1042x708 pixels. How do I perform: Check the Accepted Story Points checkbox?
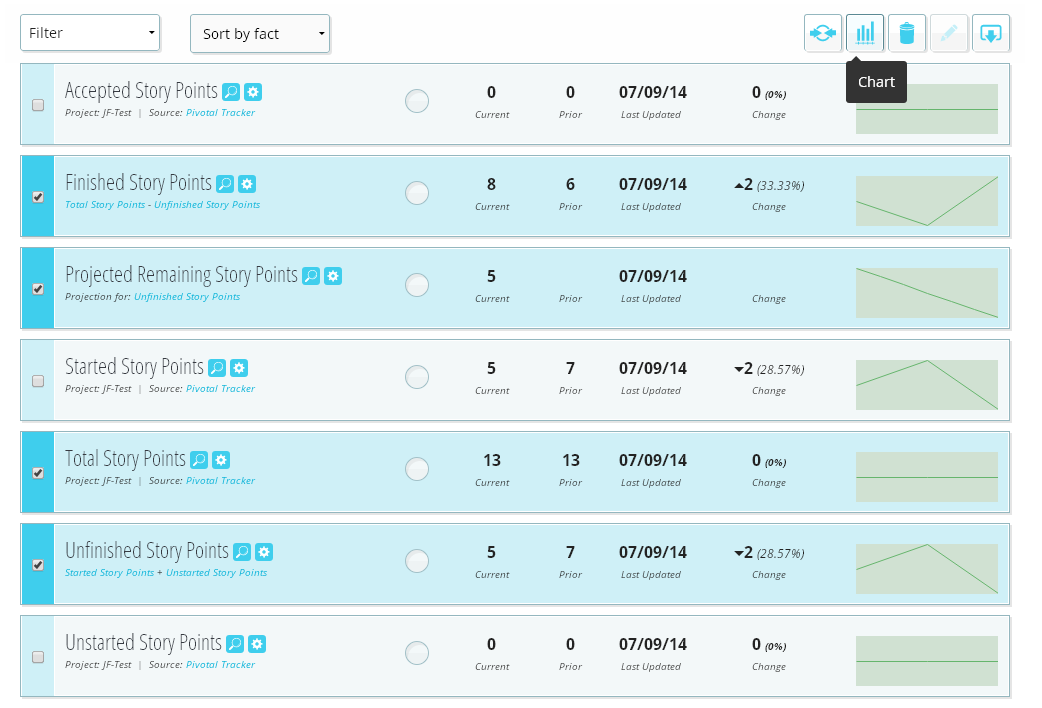pyautogui.click(x=38, y=105)
